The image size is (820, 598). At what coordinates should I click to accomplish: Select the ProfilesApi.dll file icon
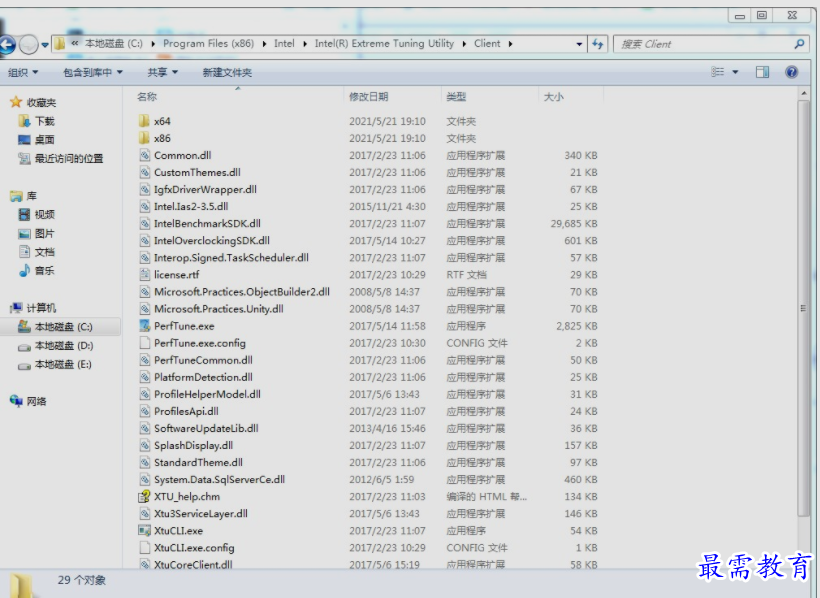tap(145, 411)
